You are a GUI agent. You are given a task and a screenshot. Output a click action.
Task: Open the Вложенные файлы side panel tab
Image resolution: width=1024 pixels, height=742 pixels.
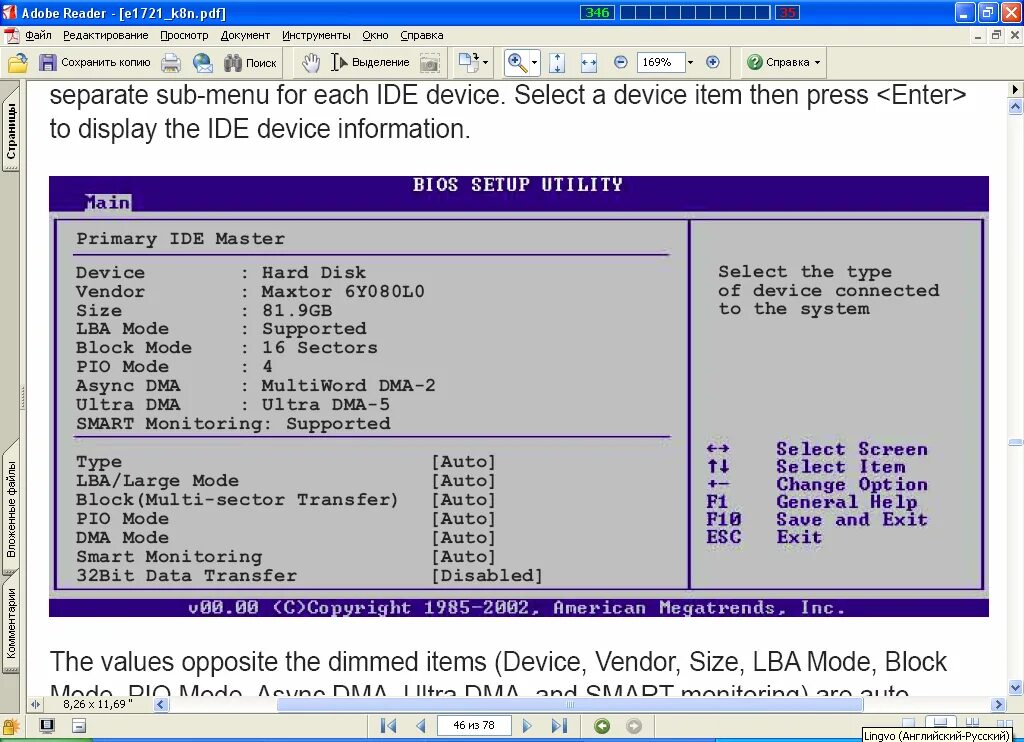(11, 509)
